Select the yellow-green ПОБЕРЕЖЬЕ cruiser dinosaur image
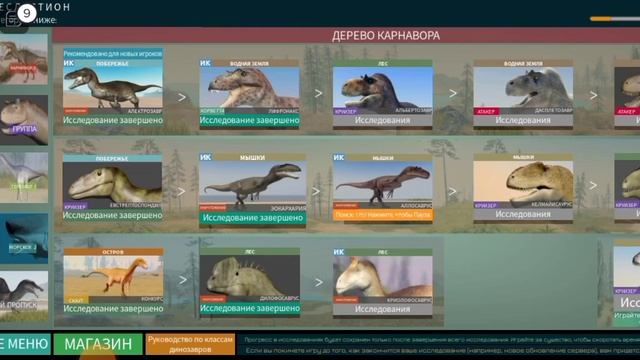640x360 pixels. click(113, 182)
